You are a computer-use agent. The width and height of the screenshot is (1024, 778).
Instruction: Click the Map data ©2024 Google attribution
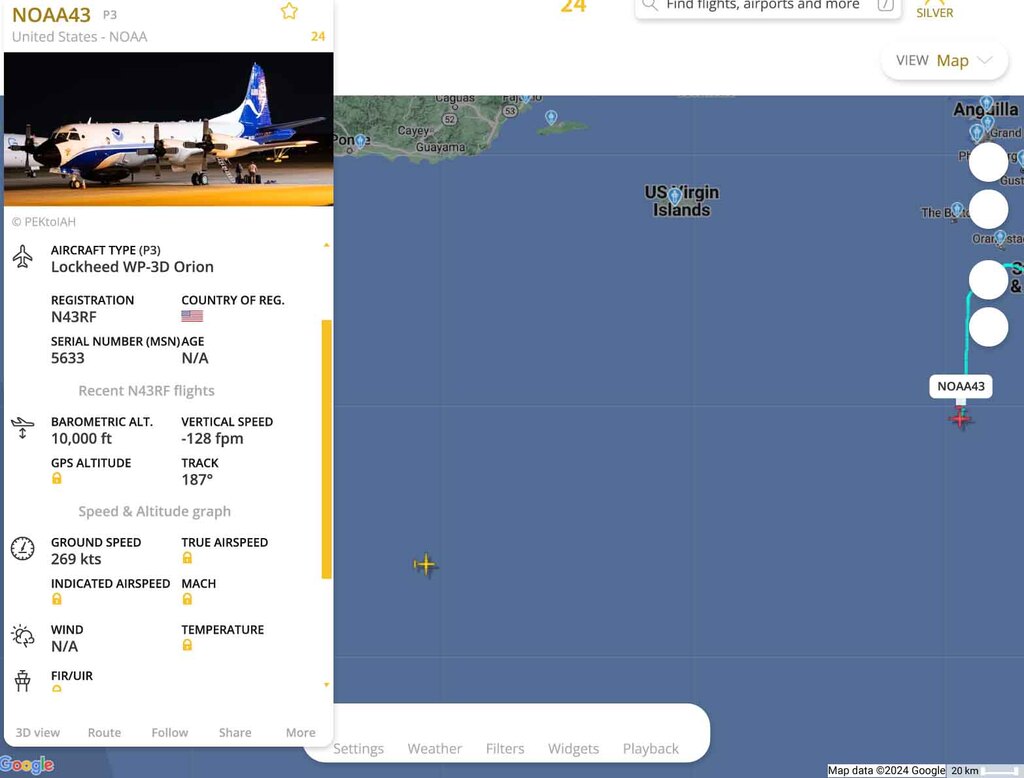tap(886, 771)
